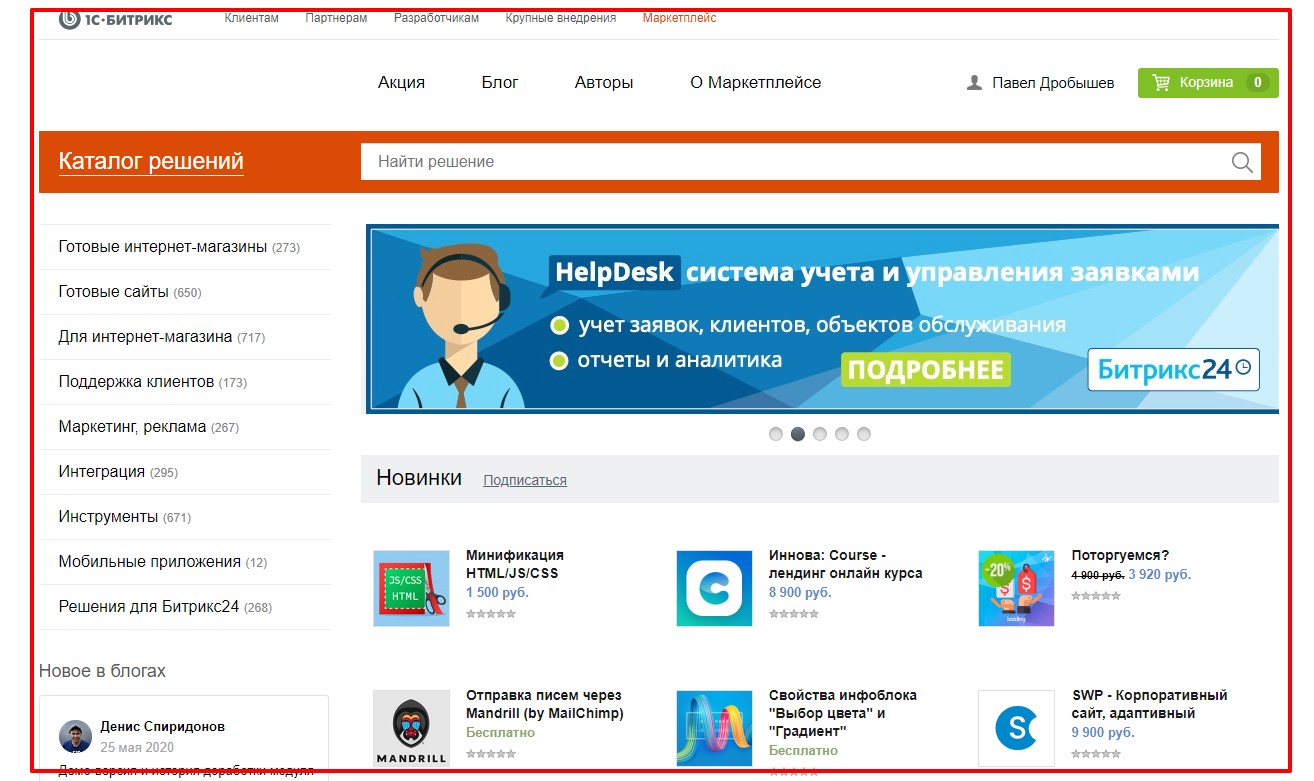Open Свойства инфоблока Выбор цвета title
Screen dimensions: 1314x781
coord(843,713)
